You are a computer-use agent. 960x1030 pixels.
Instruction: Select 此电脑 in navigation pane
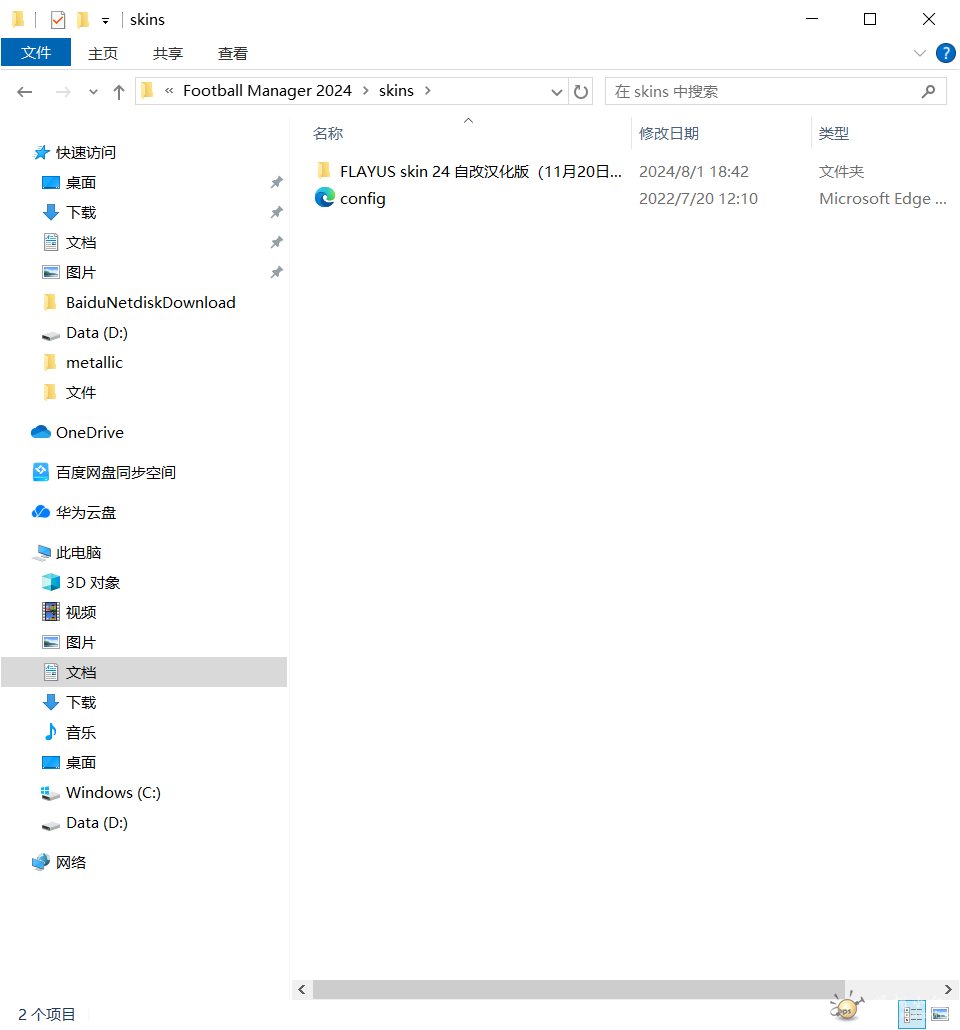click(78, 552)
